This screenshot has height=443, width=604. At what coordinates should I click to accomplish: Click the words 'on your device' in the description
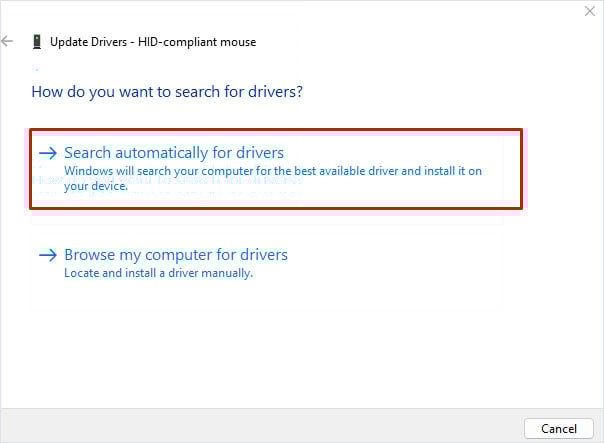coord(96,185)
